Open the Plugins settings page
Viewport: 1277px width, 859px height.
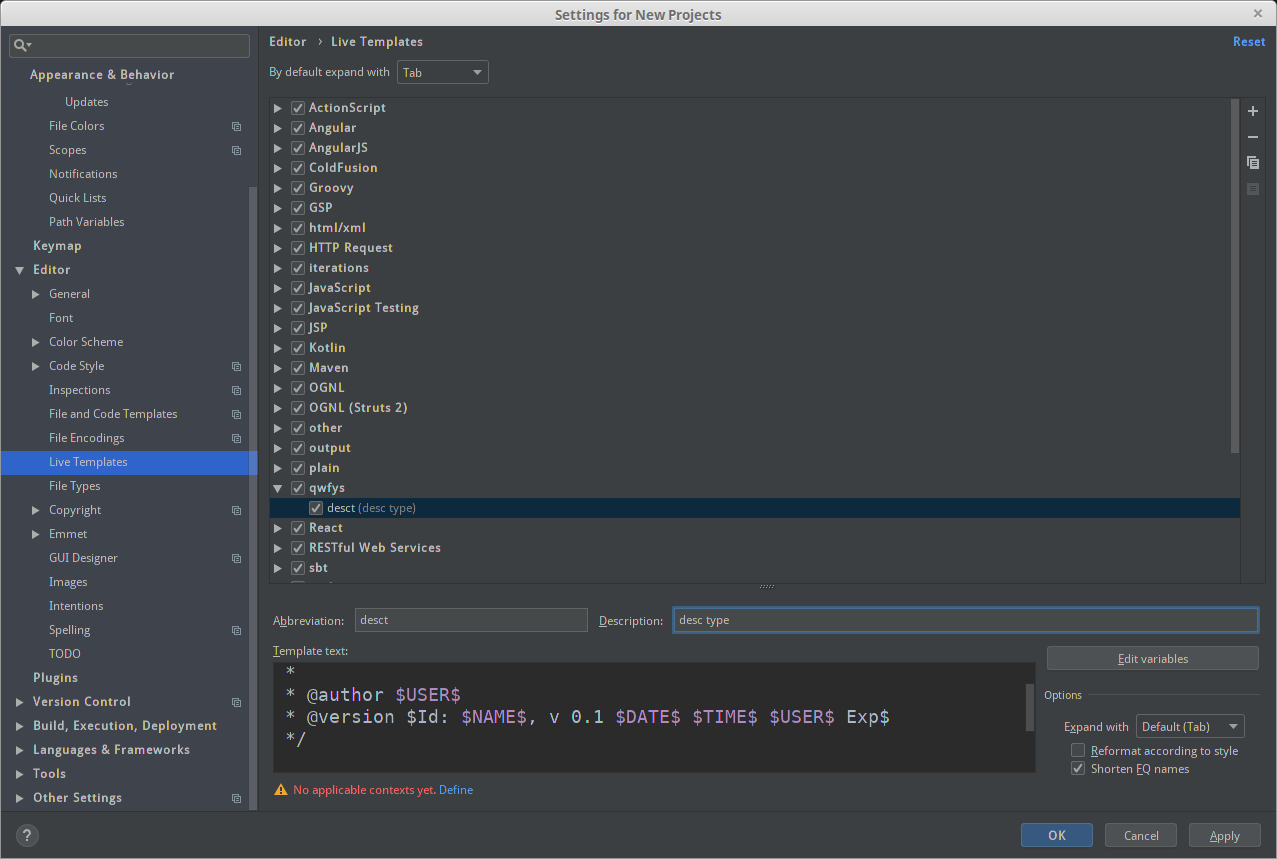click(x=55, y=678)
